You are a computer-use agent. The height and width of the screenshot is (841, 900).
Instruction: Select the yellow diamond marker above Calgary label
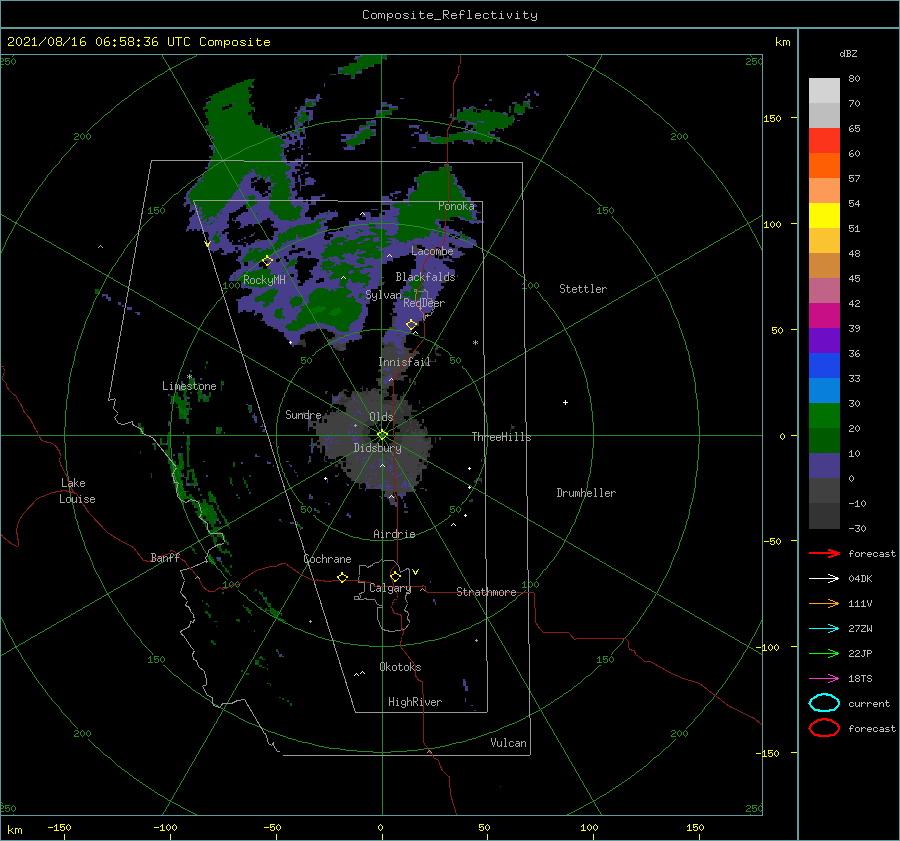[395, 576]
